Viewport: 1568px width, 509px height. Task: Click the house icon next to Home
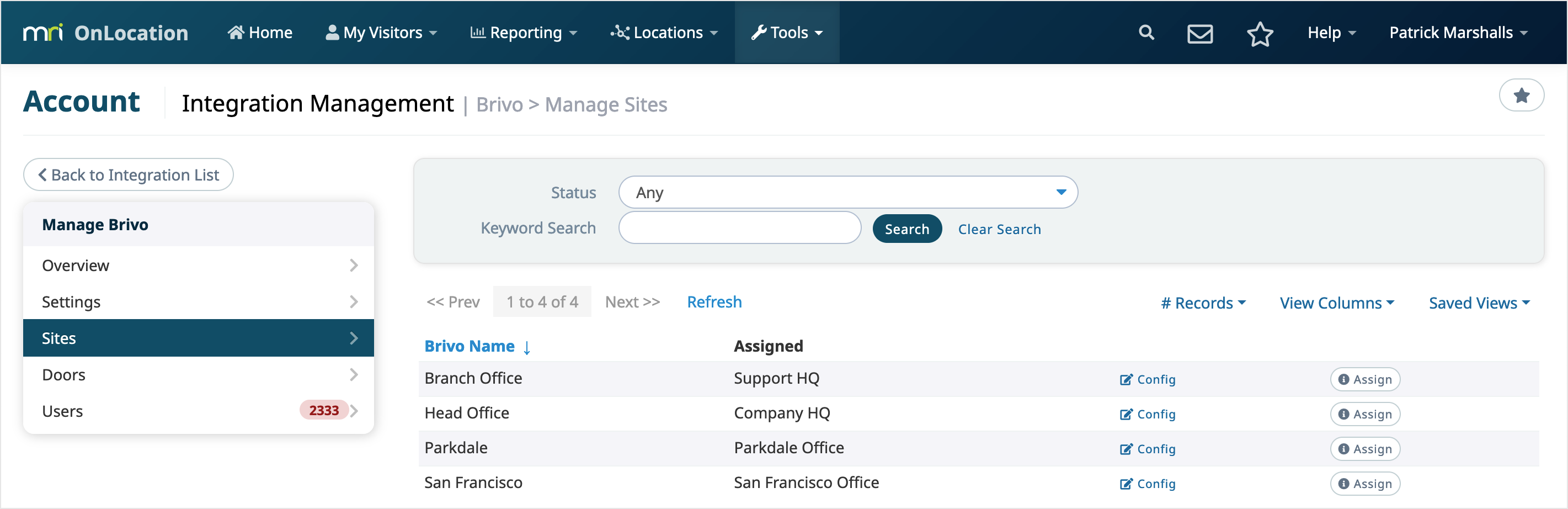click(x=236, y=32)
